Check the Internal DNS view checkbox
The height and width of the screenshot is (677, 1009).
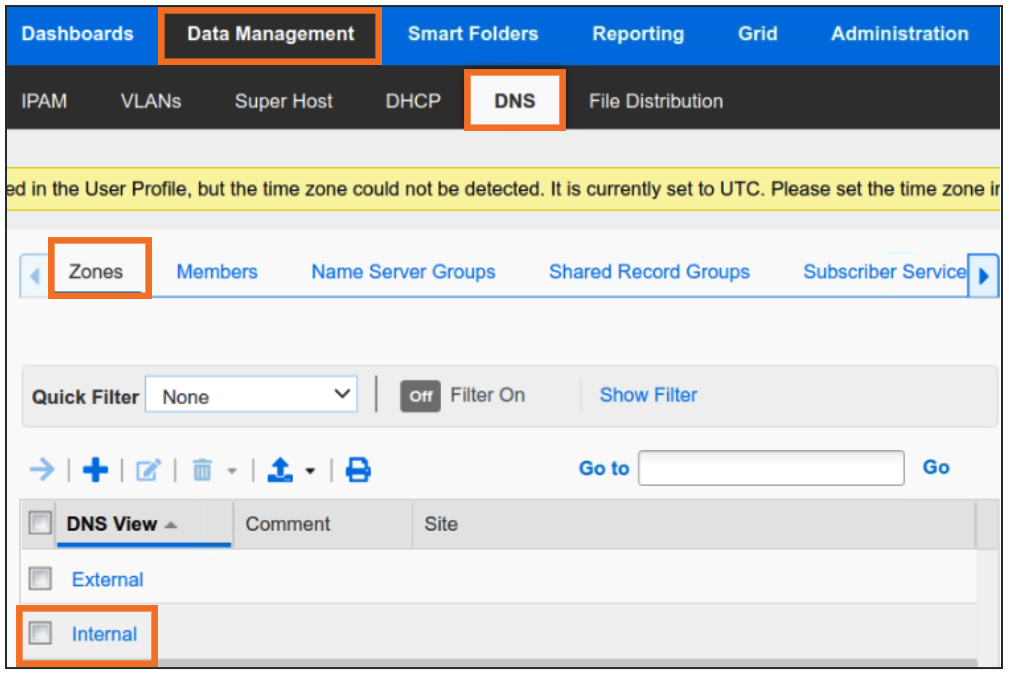[40, 633]
